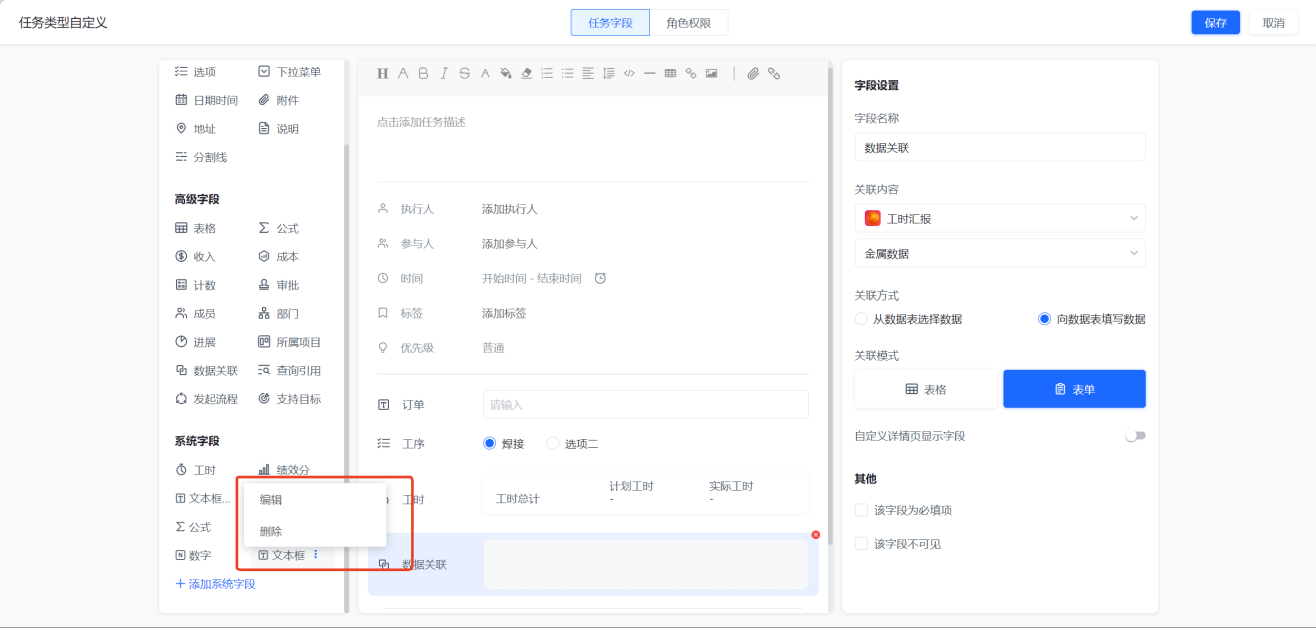1316x628 pixels.
Task: Add the 成员 advanced field
Action: click(196, 313)
